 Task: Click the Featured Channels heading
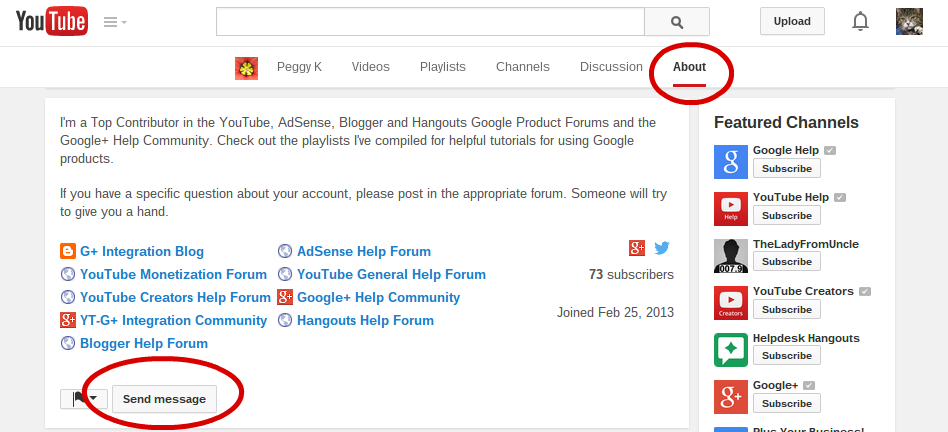[x=786, y=123]
